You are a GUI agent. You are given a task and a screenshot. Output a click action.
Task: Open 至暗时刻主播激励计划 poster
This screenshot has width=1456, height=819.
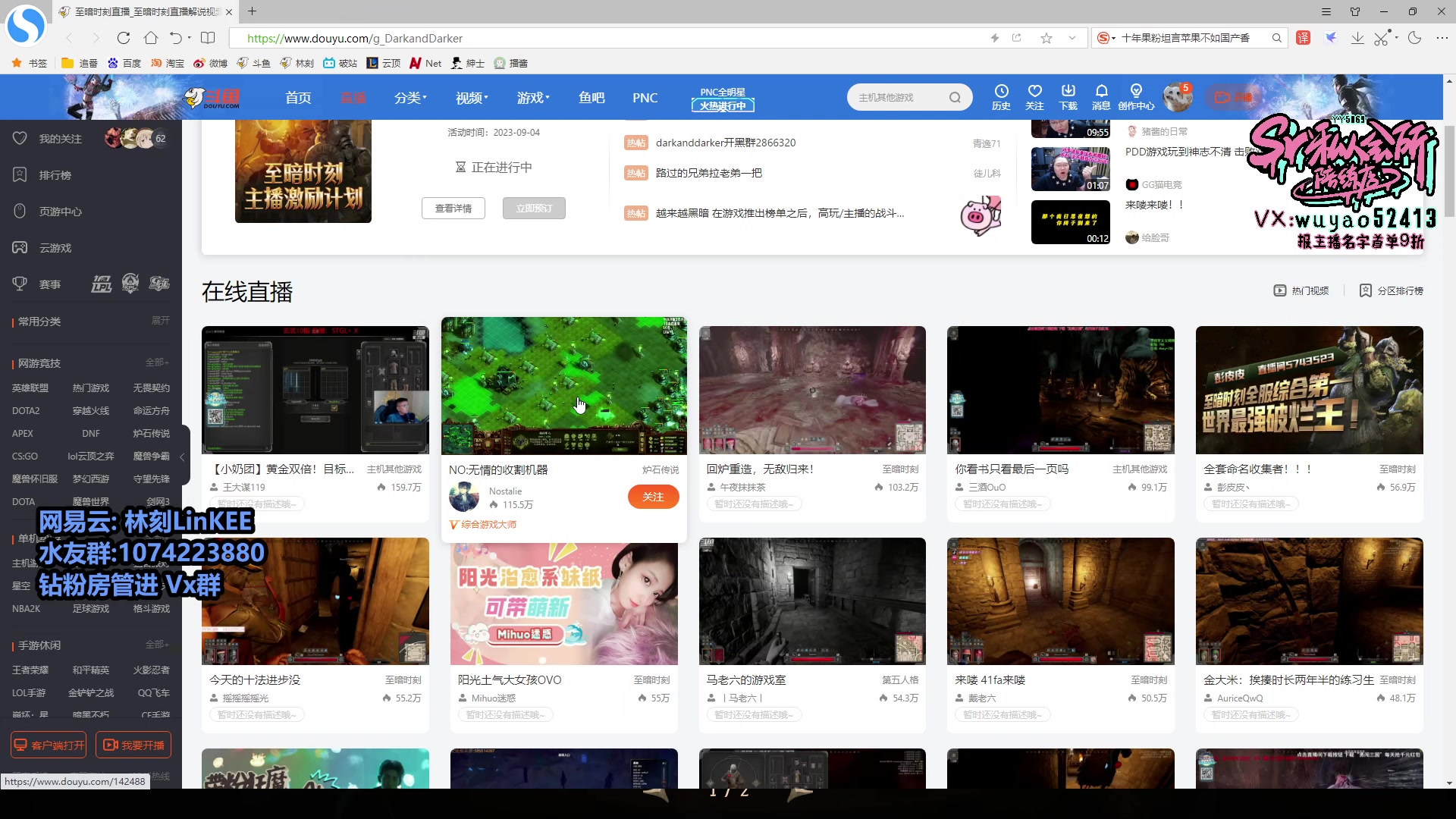tap(303, 171)
